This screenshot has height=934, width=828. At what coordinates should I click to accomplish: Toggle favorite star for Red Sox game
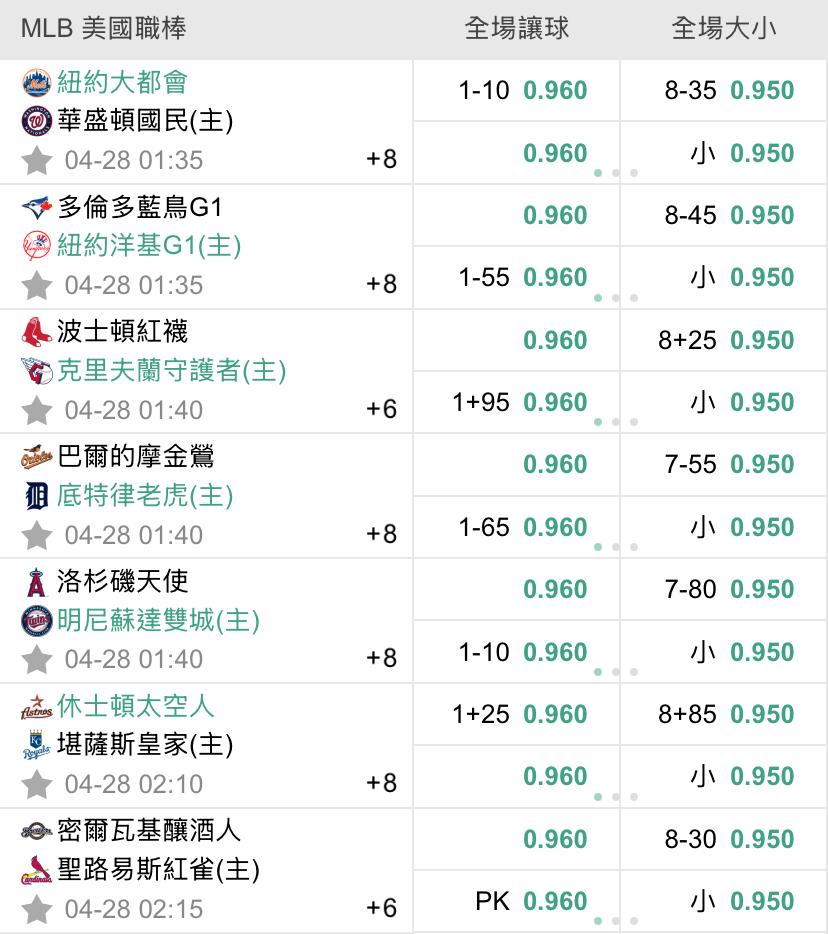[37, 410]
